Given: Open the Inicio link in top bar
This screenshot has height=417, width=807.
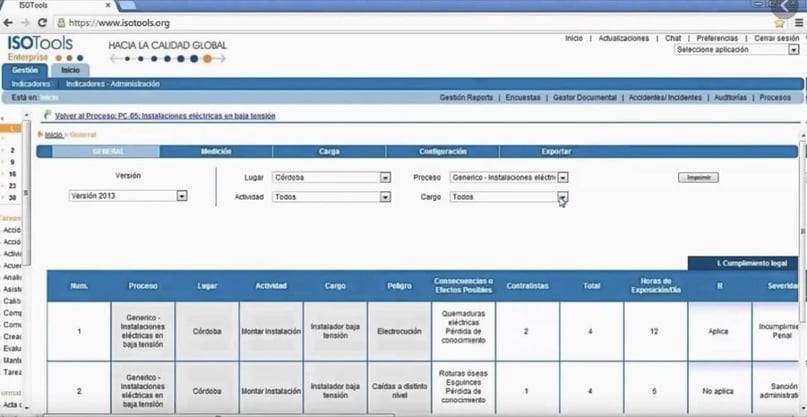Looking at the screenshot, I should (x=574, y=39).
